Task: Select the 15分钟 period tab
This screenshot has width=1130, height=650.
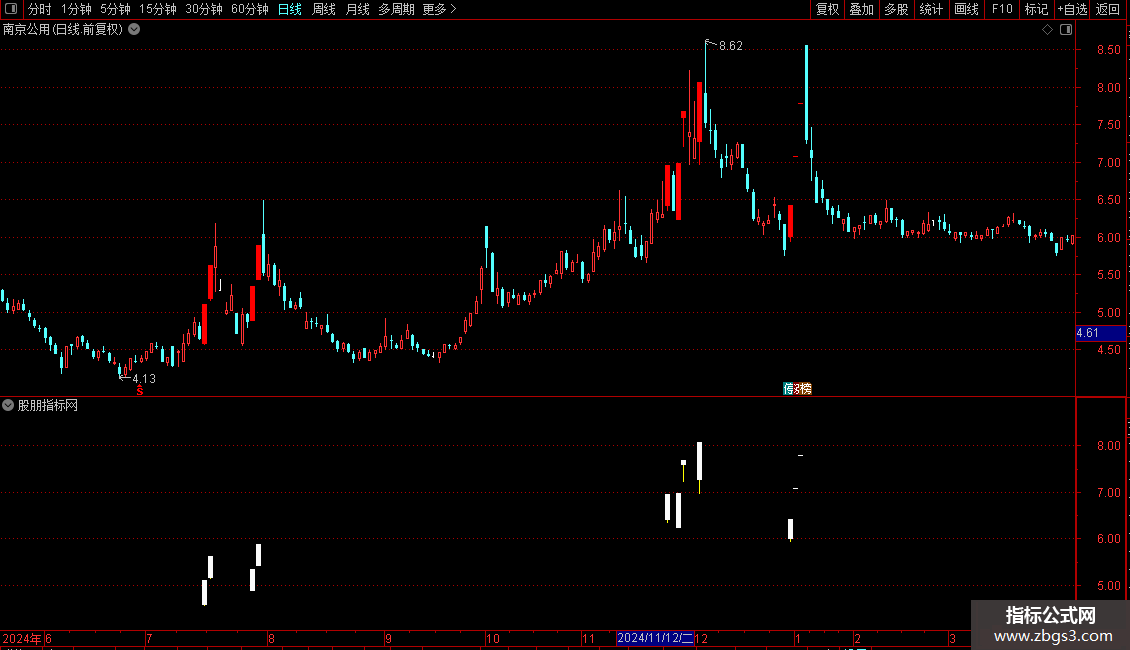Action: [x=157, y=9]
